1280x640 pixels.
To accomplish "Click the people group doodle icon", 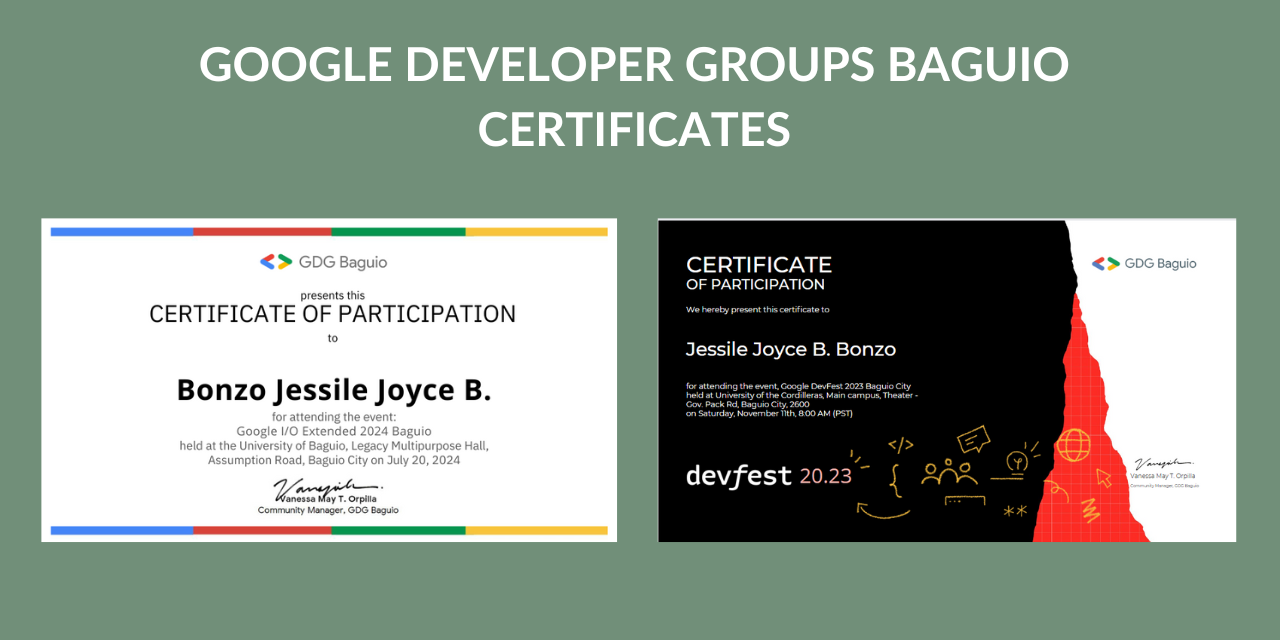I will 949,472.
